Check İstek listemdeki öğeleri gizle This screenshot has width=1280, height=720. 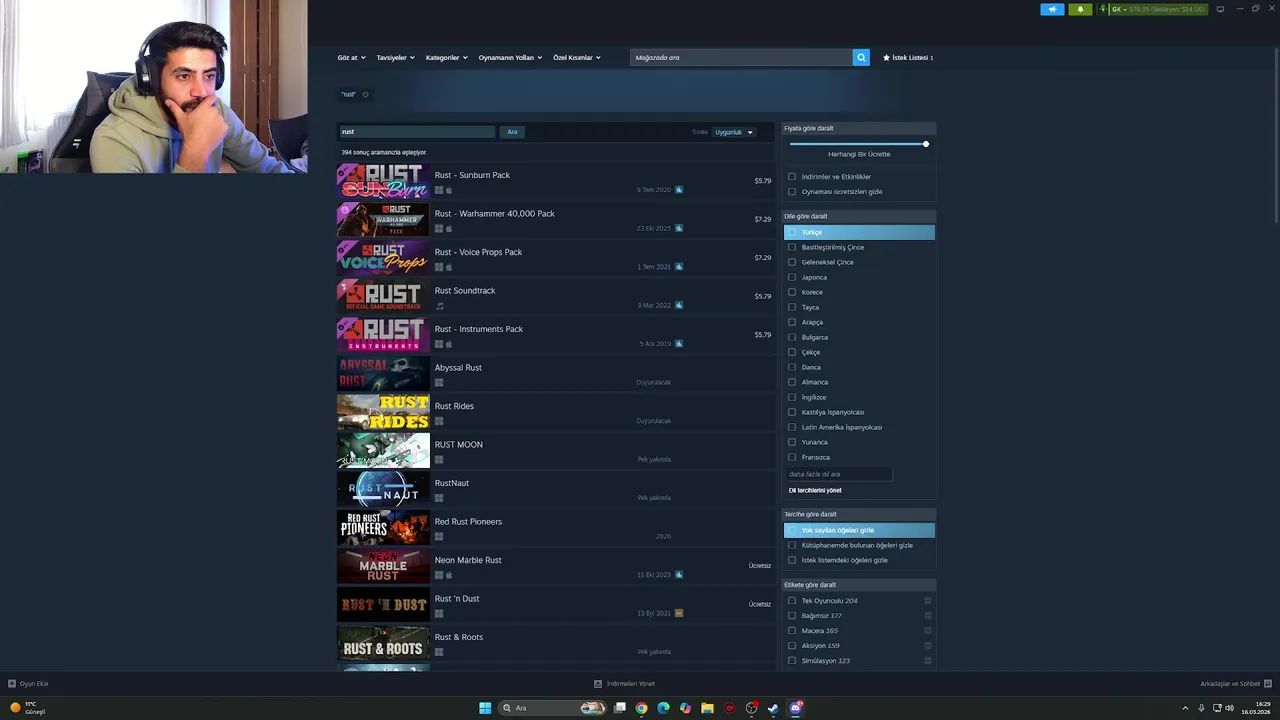pyautogui.click(x=792, y=560)
